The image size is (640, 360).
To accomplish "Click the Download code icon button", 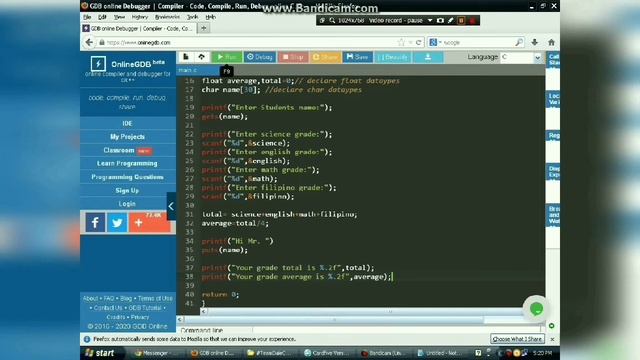I will pos(428,57).
